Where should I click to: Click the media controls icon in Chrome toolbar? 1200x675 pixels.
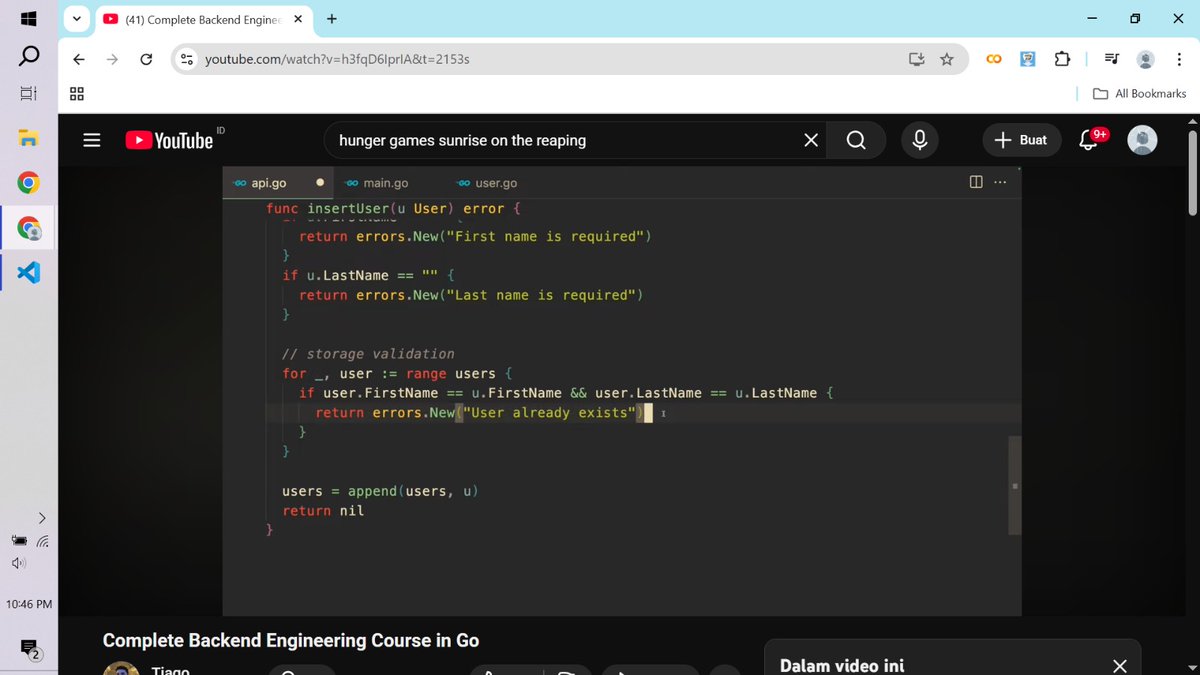pyautogui.click(x=1111, y=59)
